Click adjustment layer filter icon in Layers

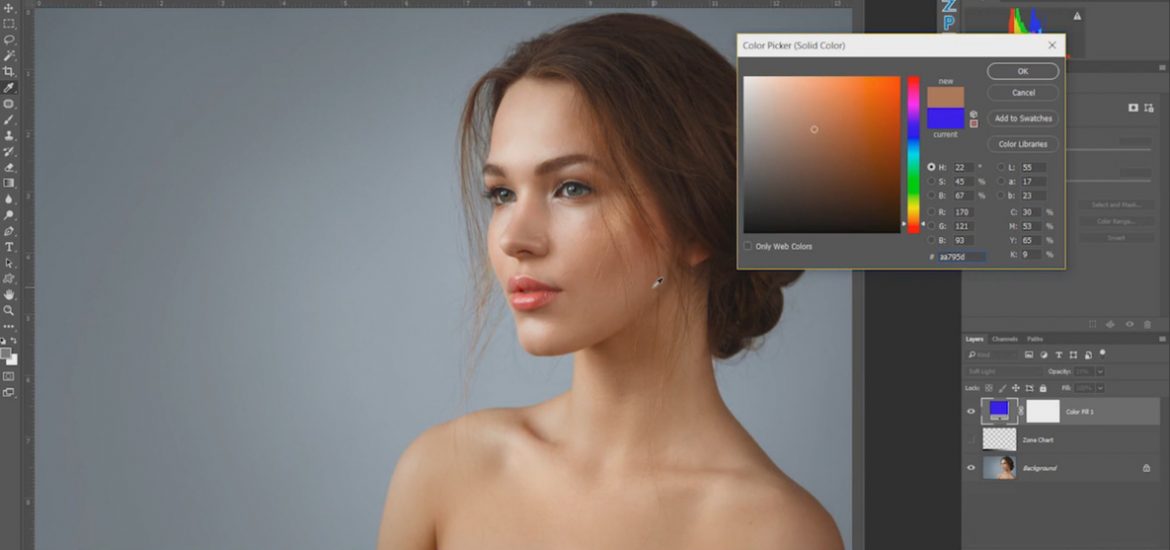(x=1044, y=354)
